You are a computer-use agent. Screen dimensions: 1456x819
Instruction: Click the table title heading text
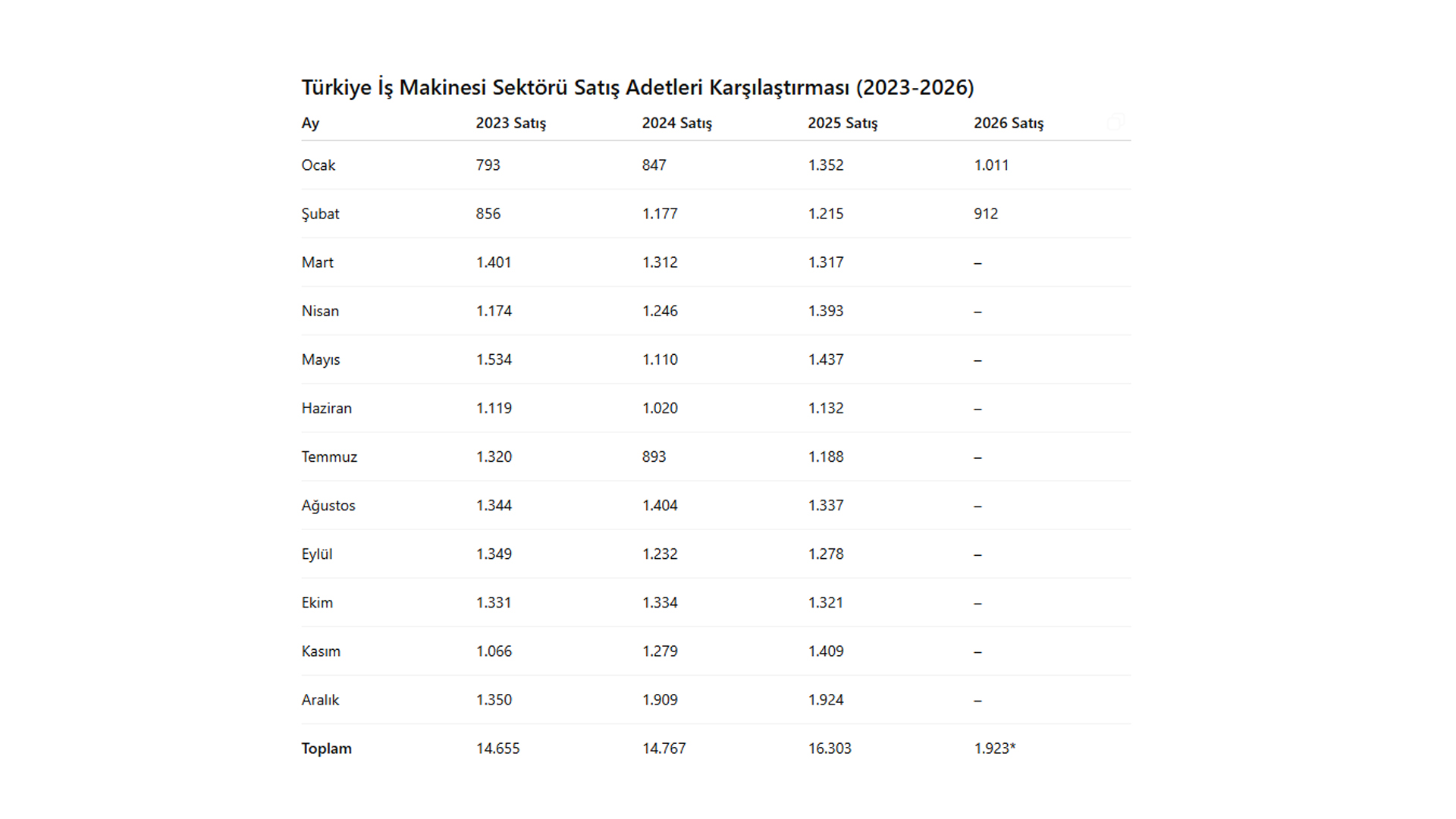[x=637, y=87]
